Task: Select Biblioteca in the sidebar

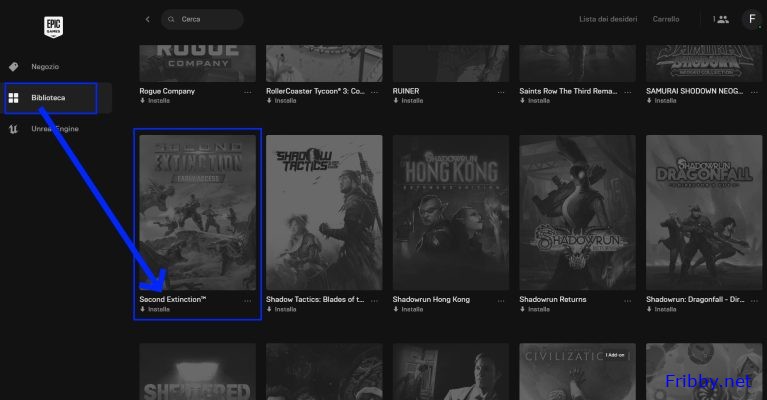Action: click(48, 98)
